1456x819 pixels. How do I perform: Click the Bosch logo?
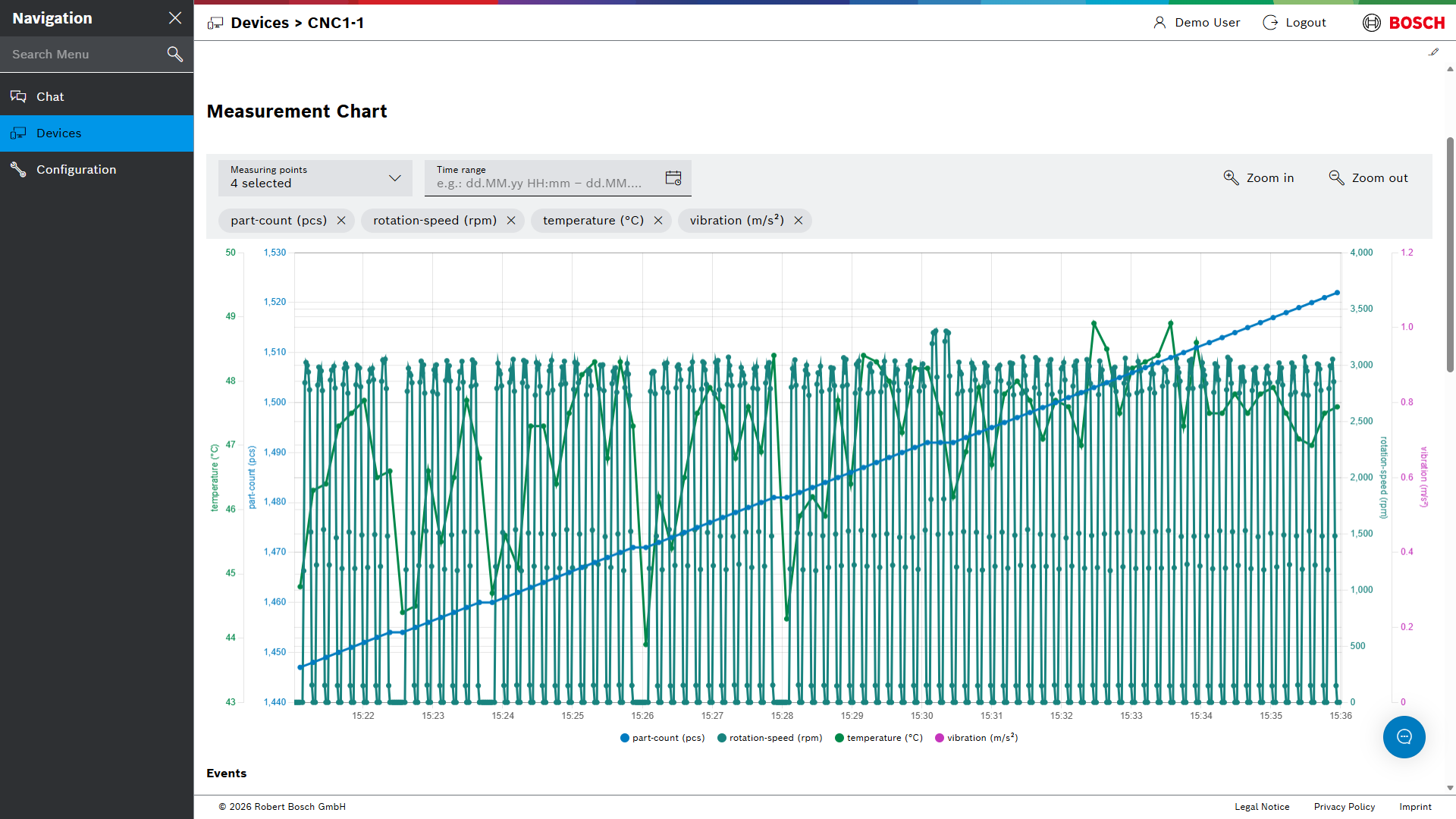[x=1404, y=23]
